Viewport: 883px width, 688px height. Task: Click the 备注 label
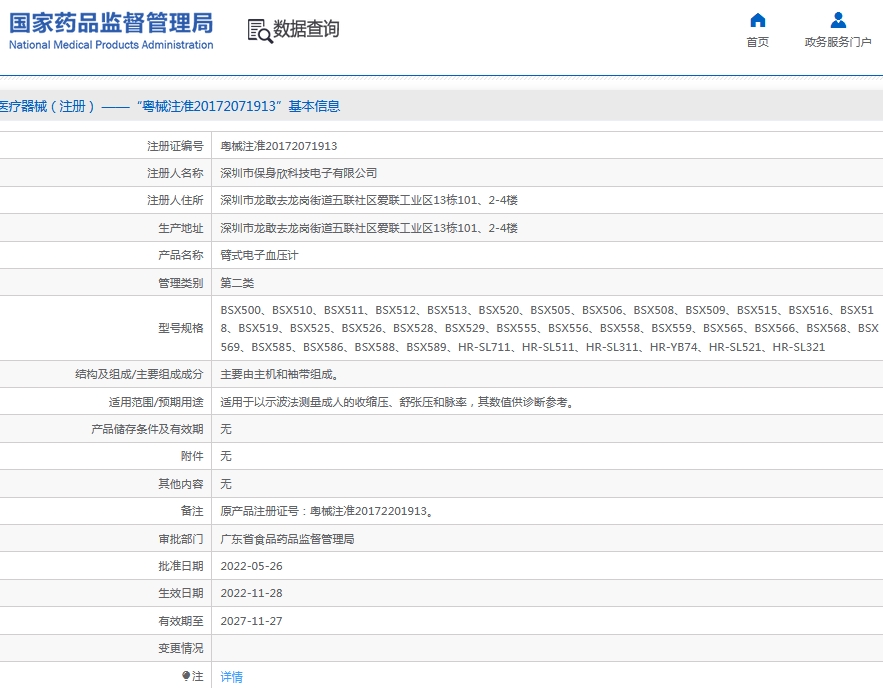[x=192, y=511]
